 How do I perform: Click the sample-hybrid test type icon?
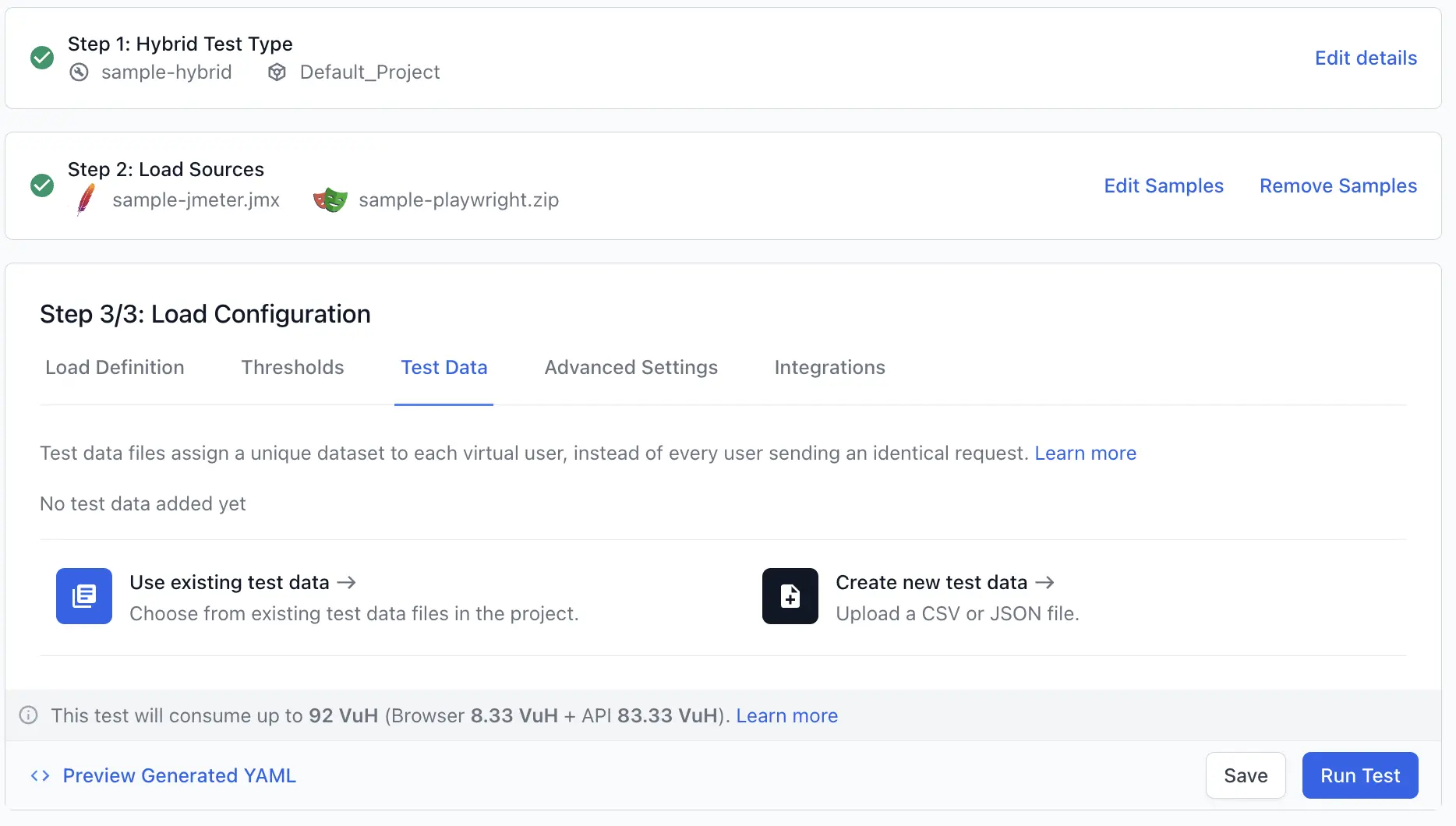(79, 72)
